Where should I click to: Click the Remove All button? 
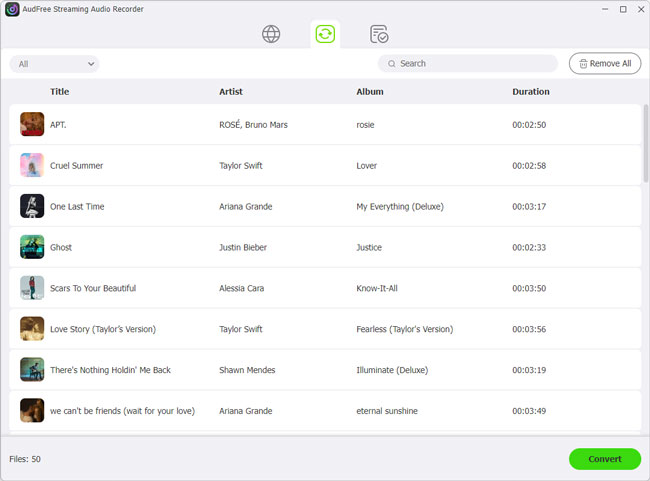pyautogui.click(x=605, y=63)
